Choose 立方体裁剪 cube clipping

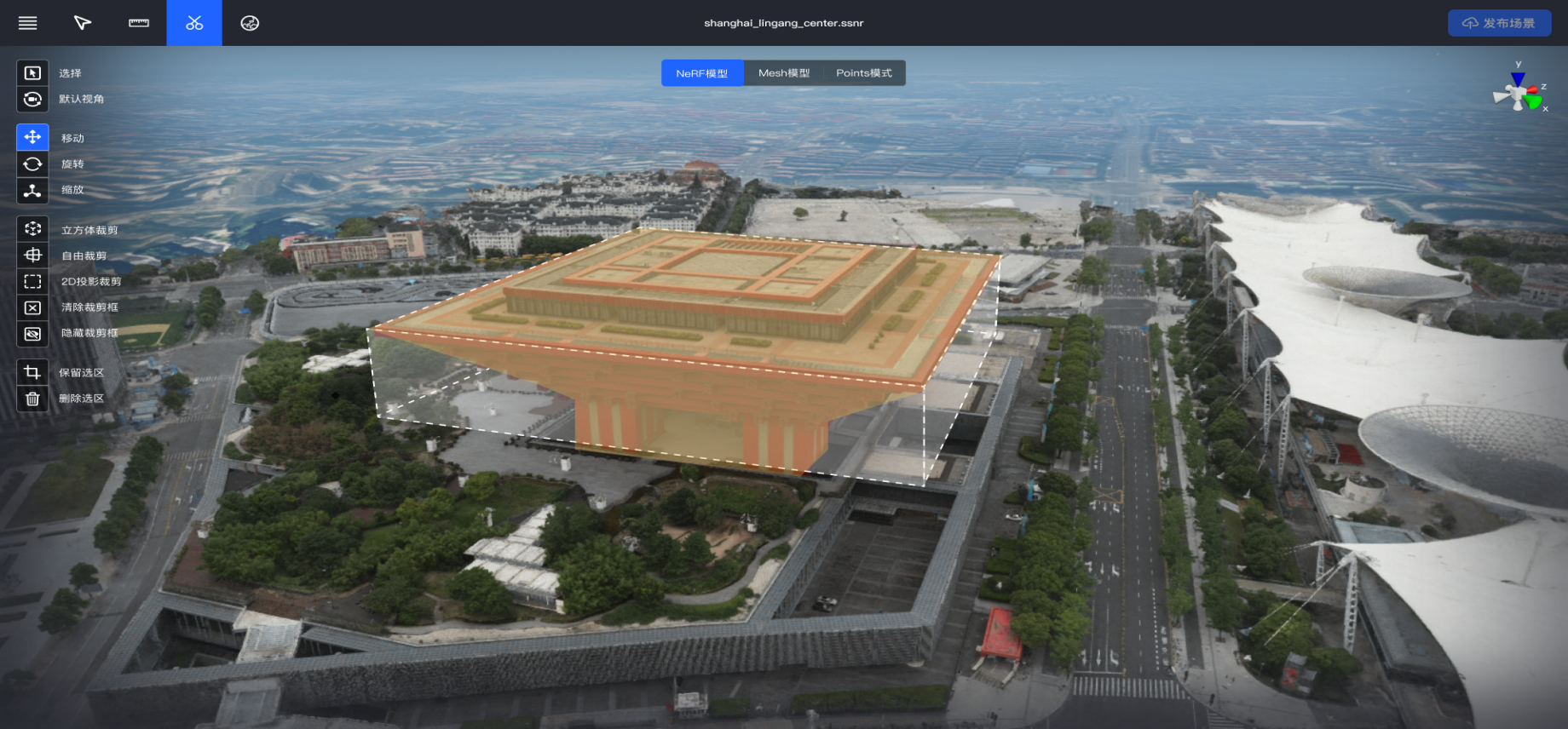(x=32, y=229)
